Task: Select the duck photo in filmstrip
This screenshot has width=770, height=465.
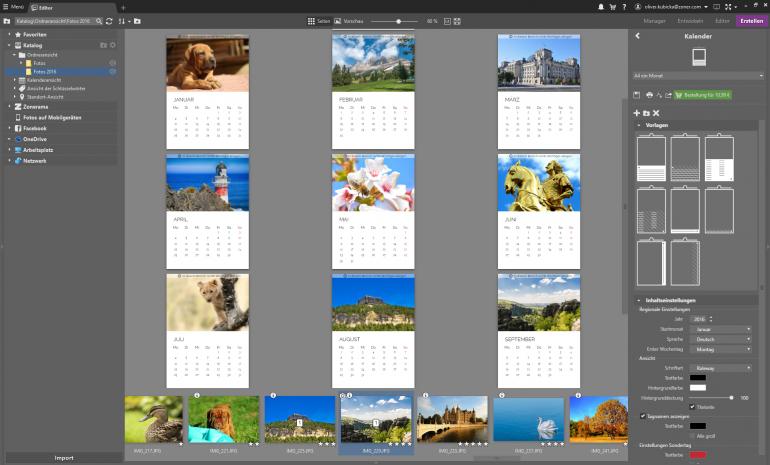Action: 154,419
